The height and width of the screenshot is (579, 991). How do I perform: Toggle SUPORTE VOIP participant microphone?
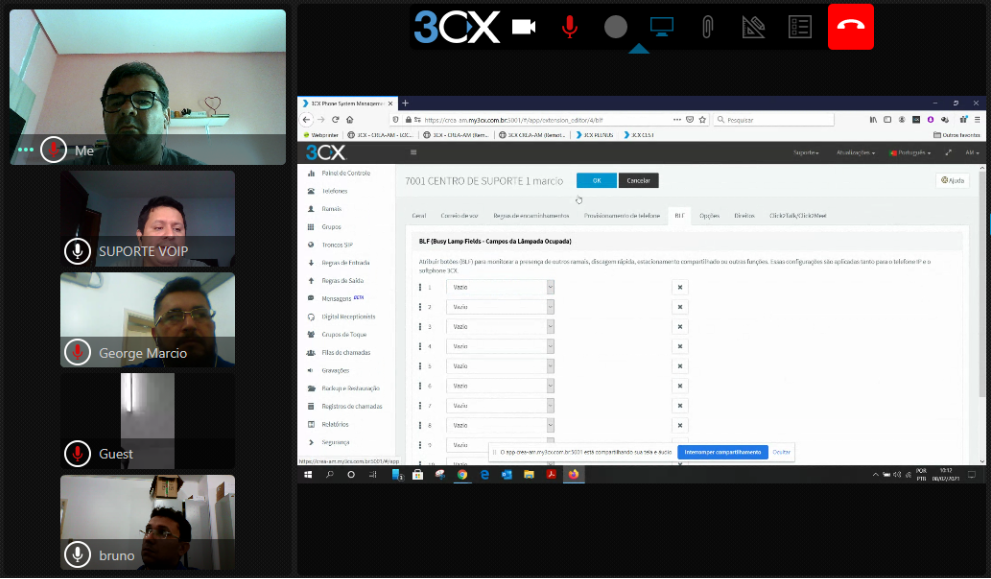click(x=77, y=251)
